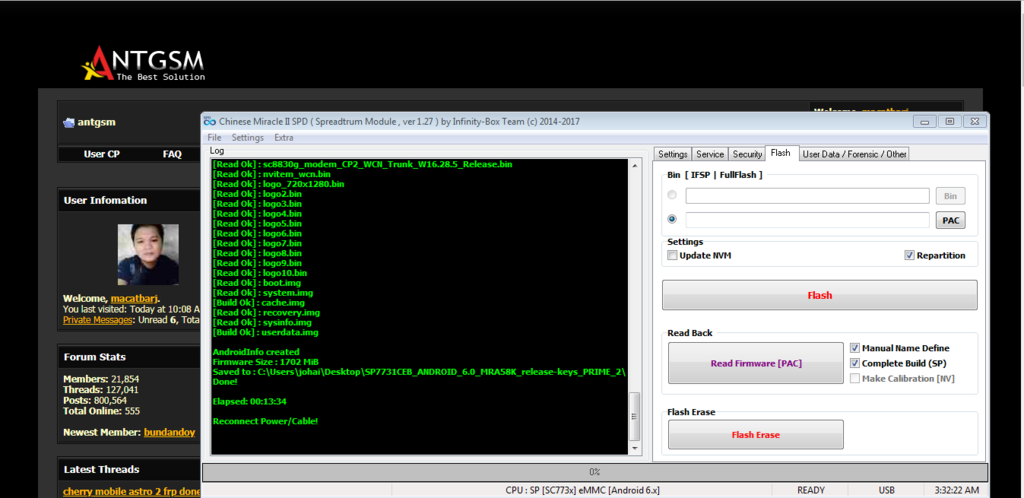Open the File menu
Image resolution: width=1024 pixels, height=498 pixels.
(x=214, y=138)
